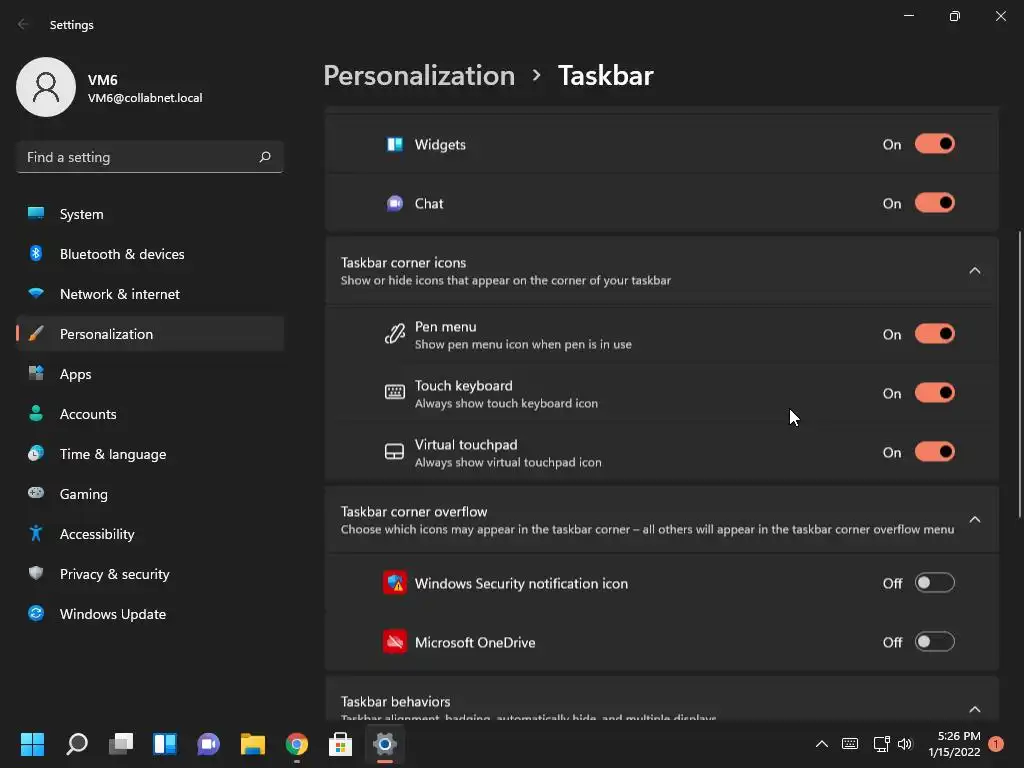Click the Personalization breadcrumb link
This screenshot has width=1024, height=768.
(419, 76)
